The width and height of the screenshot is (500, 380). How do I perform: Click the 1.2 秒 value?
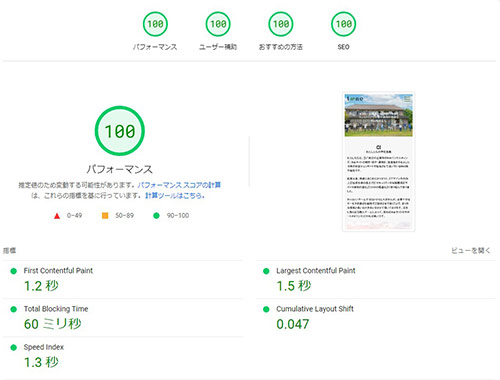pos(41,286)
